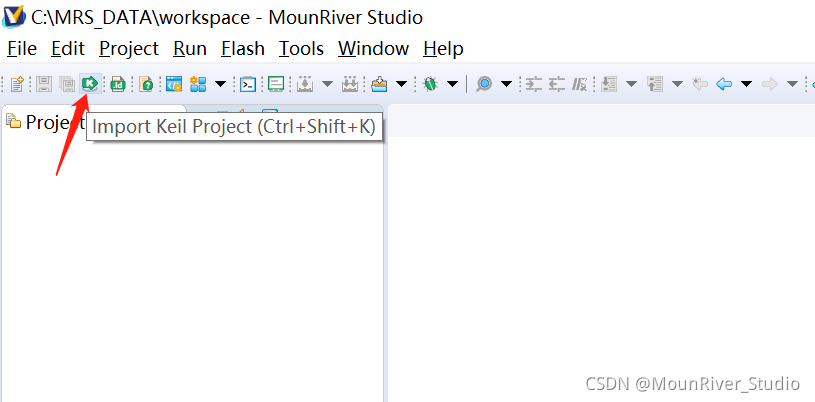
Task: Open the Help menu
Action: 443,49
